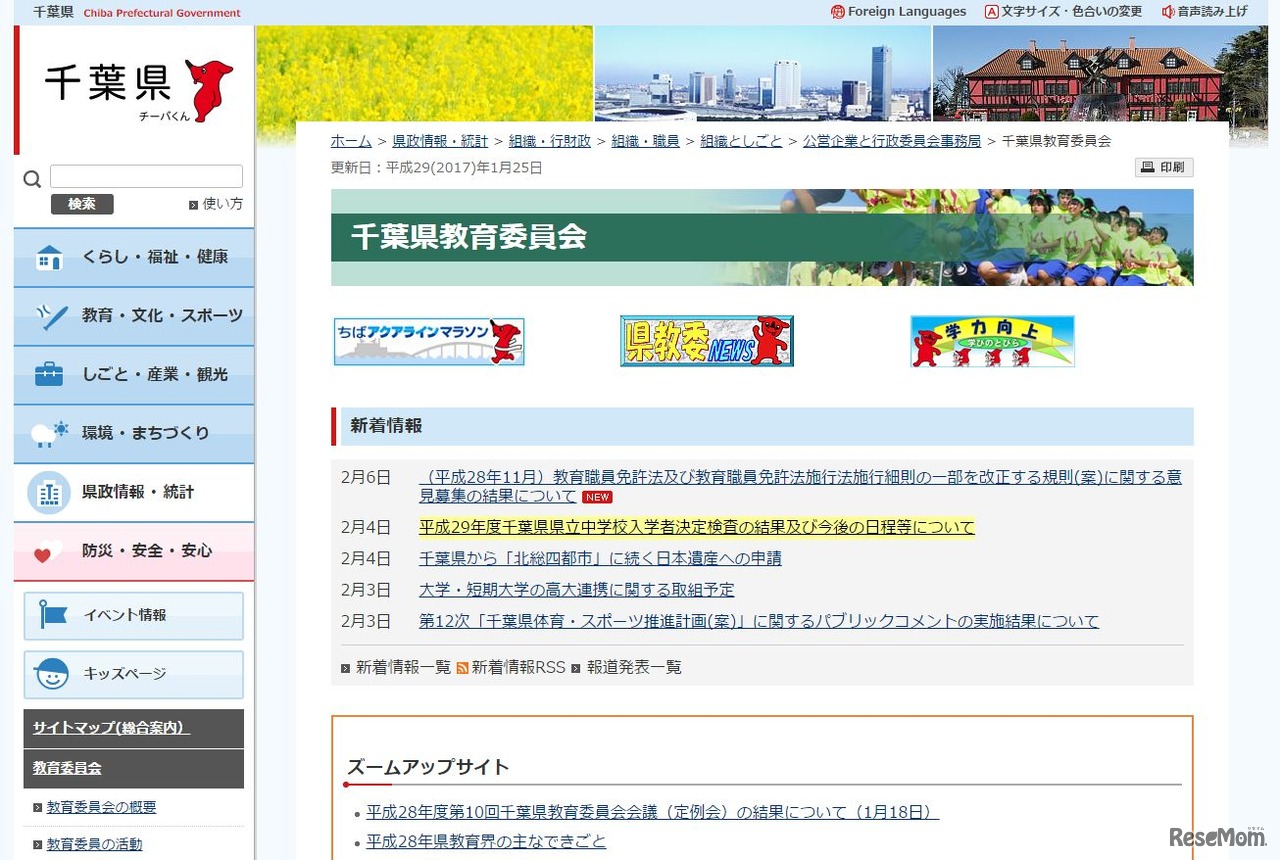Viewport: 1280px width, 860px height.
Task: Click the smiling face icon for キッズページ
Action: [52, 674]
